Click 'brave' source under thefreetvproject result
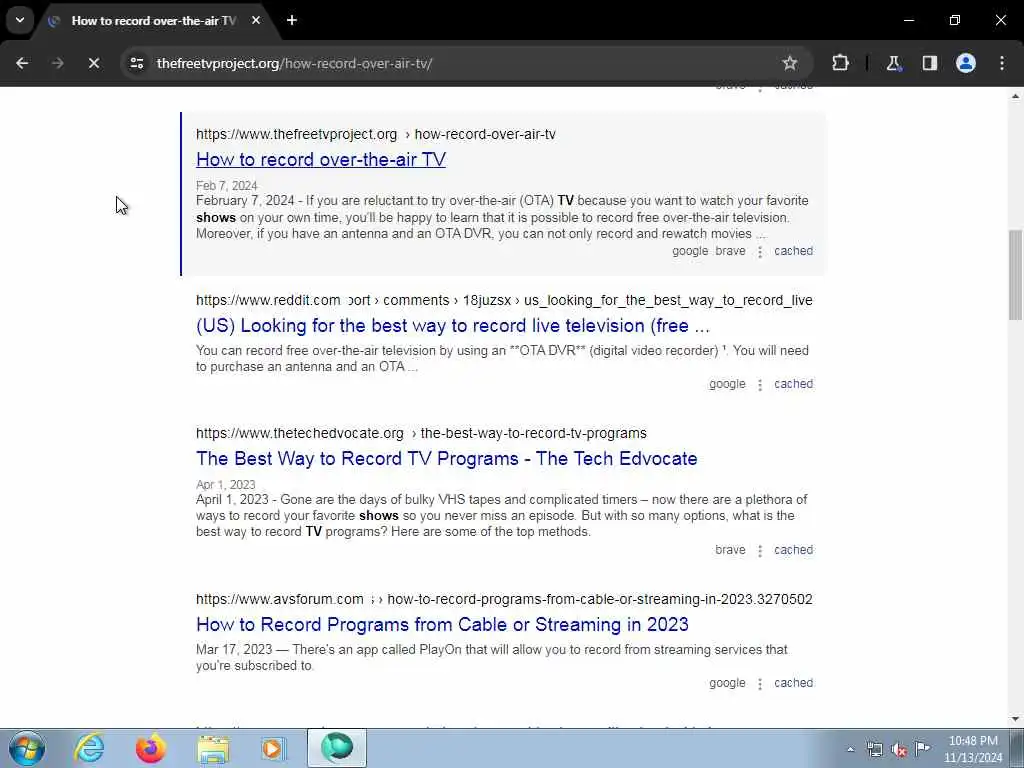 click(x=730, y=251)
